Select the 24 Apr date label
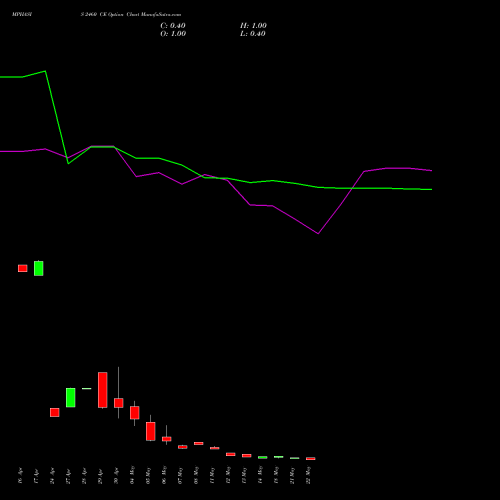500x500 pixels. pyautogui.click(x=52, y=476)
